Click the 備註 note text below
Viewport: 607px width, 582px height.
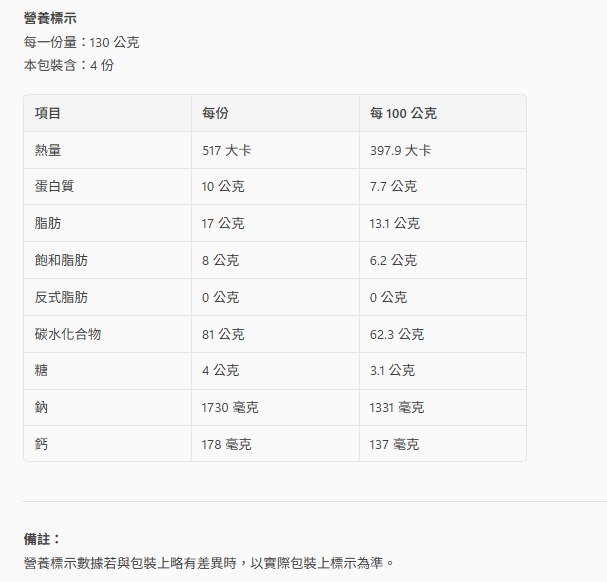[209, 563]
